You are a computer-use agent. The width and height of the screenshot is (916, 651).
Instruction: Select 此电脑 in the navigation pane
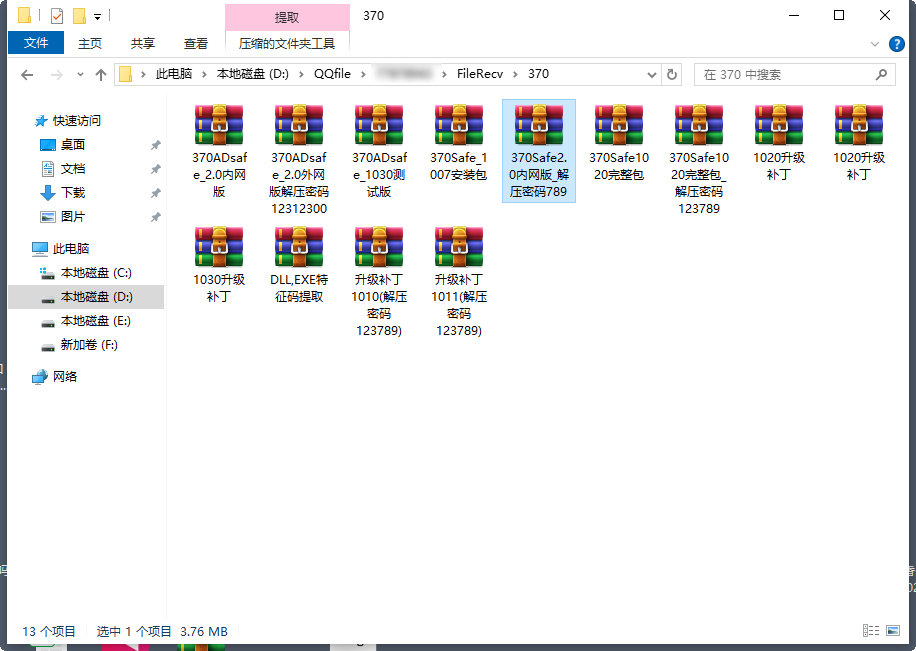tap(71, 249)
